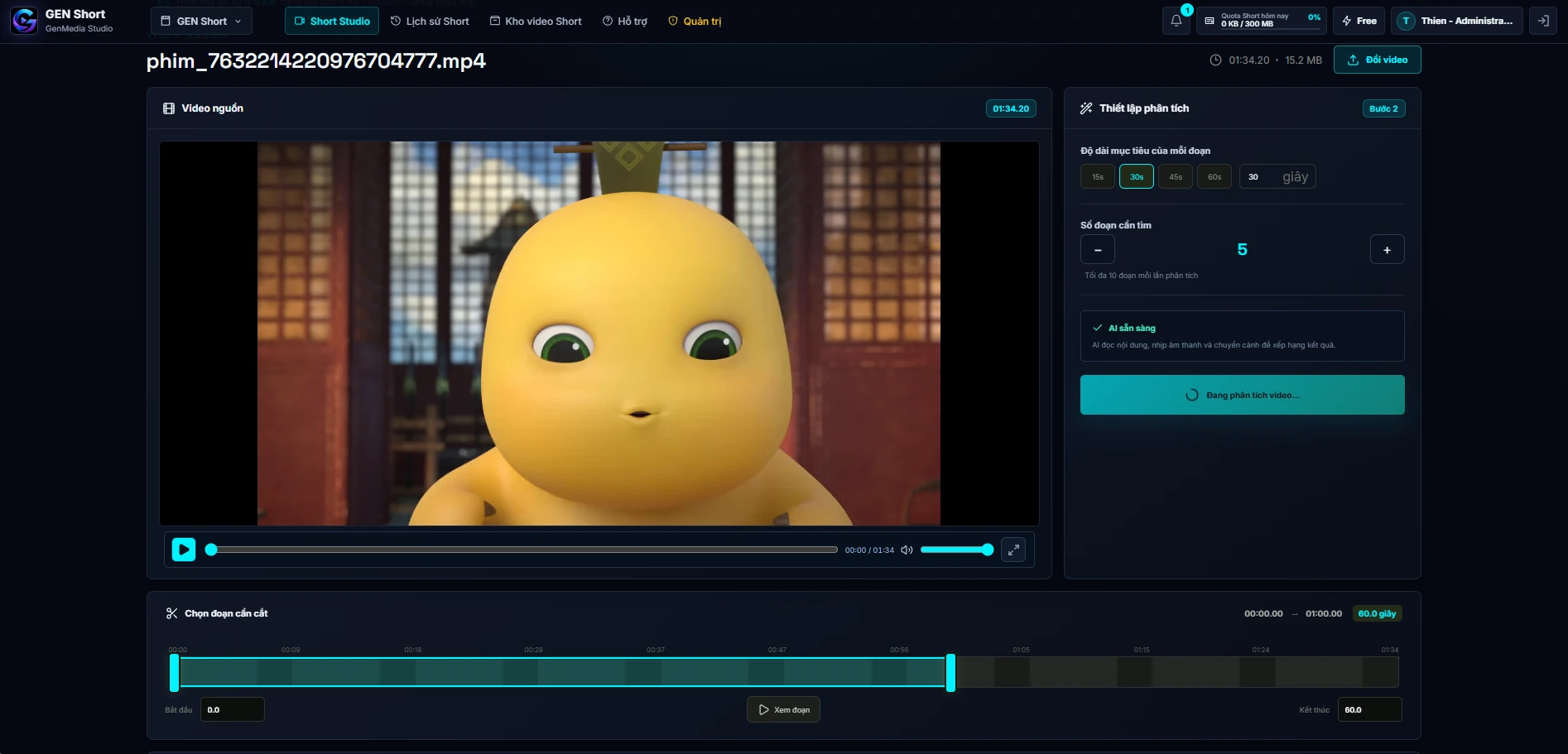This screenshot has width=1568, height=754.
Task: Click the quota storage icon
Action: click(1210, 21)
